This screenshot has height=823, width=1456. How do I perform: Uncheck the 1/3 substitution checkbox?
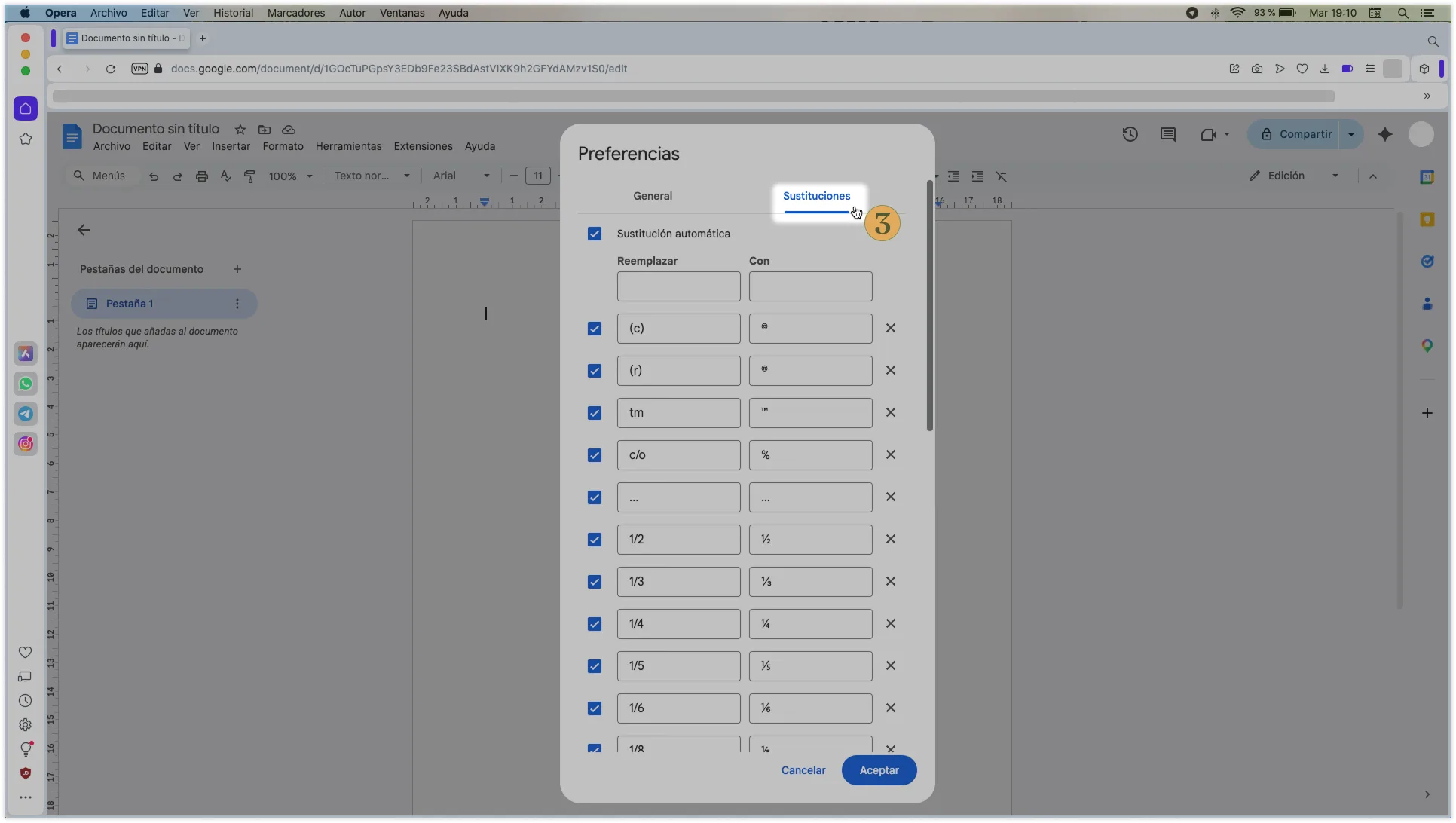595,582
